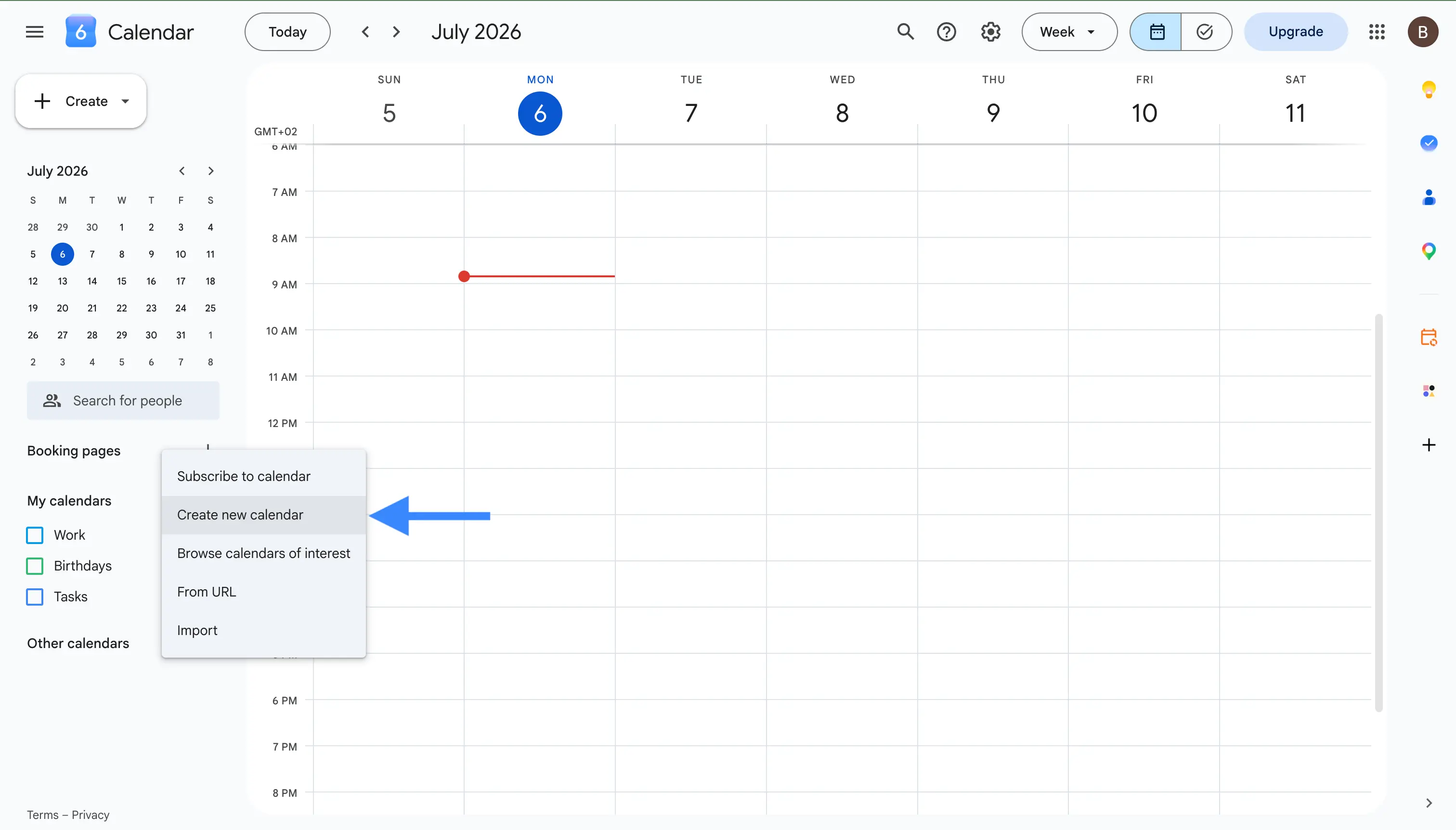Screen dimensions: 1456x830
Task: Select Import menu item
Action: (x=263, y=631)
